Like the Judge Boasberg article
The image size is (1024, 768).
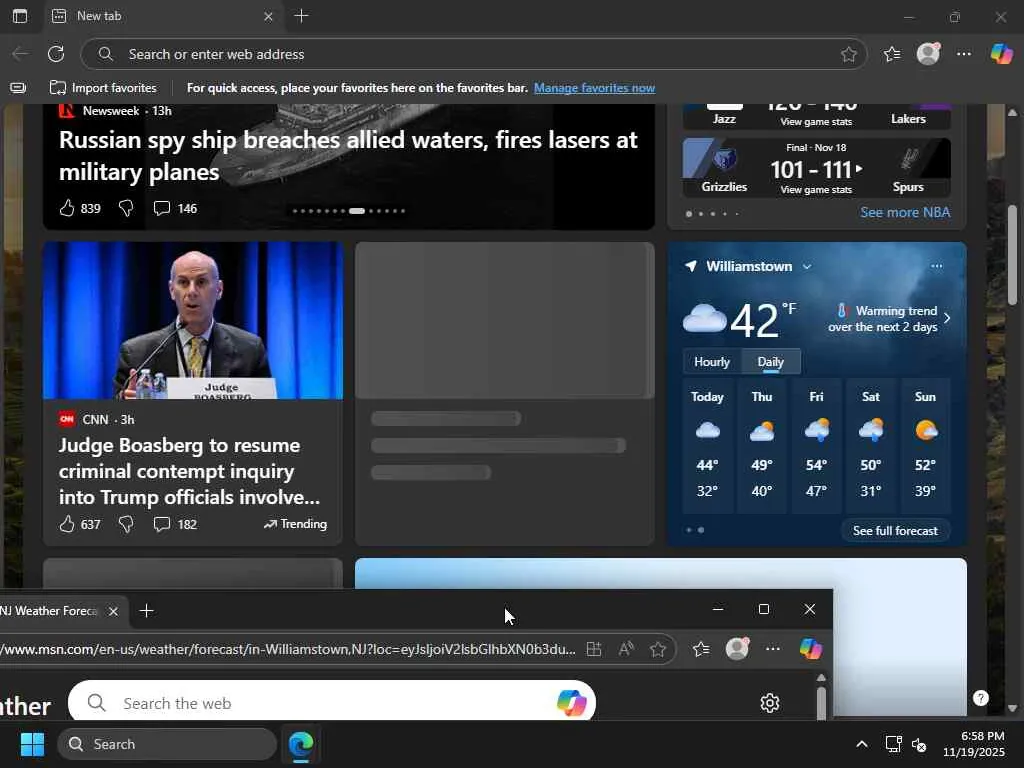[67, 524]
